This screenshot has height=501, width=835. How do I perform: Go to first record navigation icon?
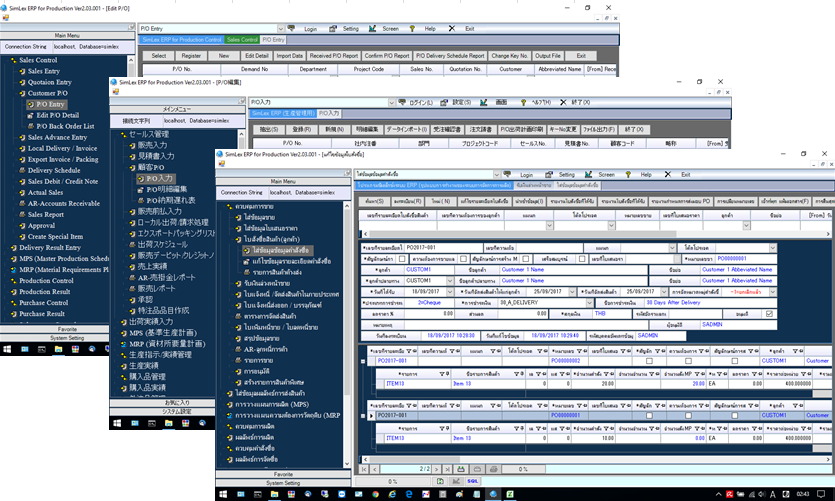coord(364,469)
